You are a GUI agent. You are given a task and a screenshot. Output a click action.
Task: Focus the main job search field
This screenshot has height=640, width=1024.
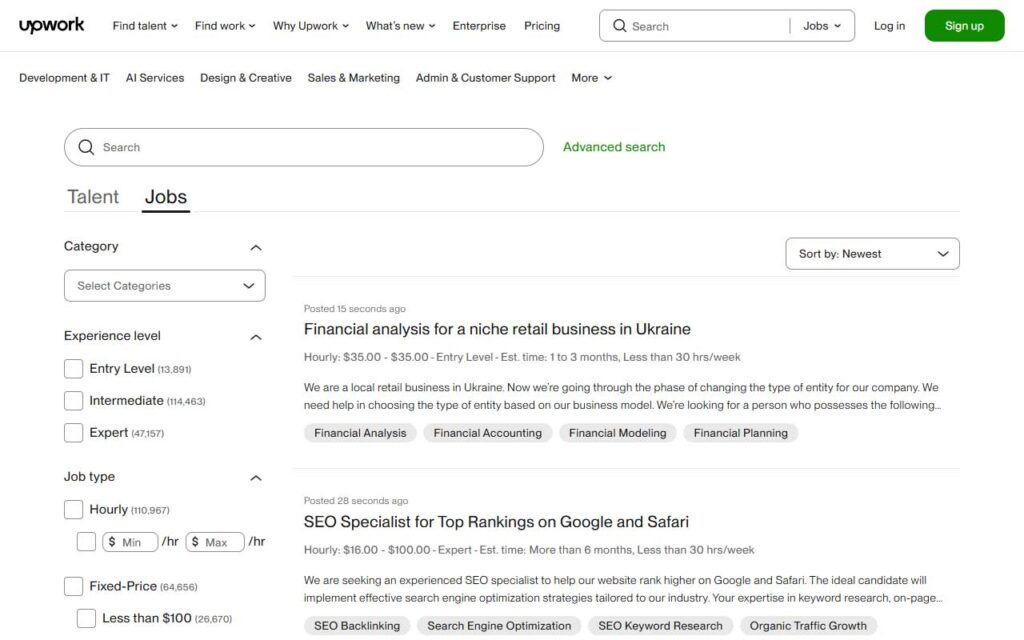304,147
